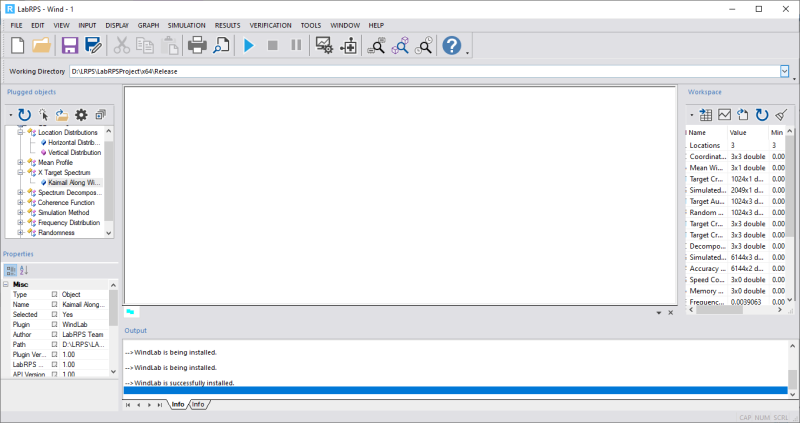Select the Mean Wi... workspace variable row

pos(736,168)
